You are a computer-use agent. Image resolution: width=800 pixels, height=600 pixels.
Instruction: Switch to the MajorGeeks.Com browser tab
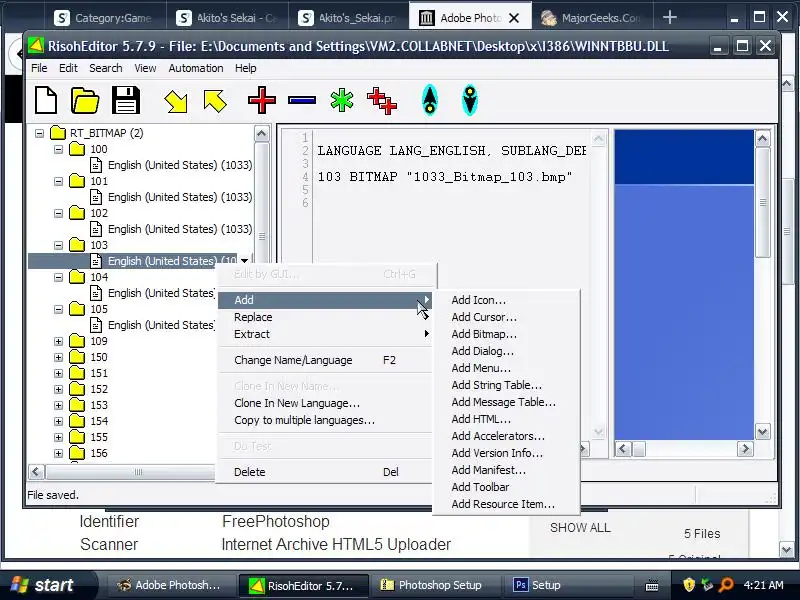click(591, 18)
